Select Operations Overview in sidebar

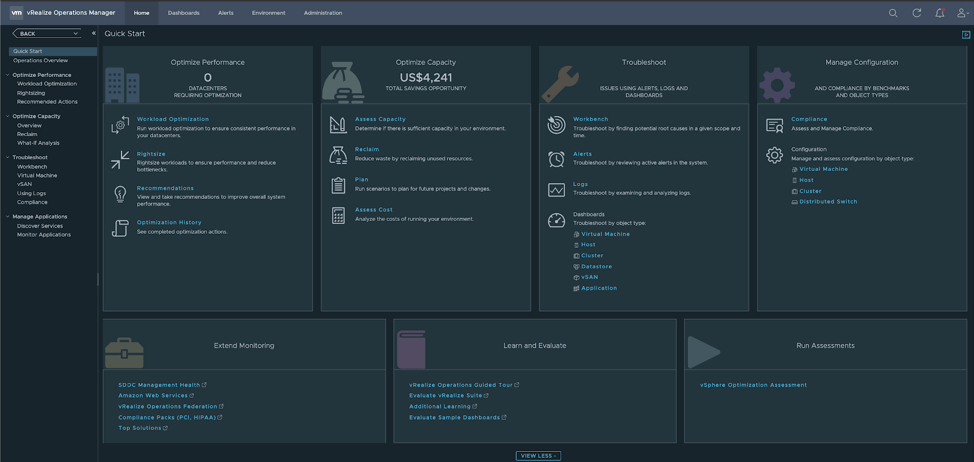tap(40, 61)
